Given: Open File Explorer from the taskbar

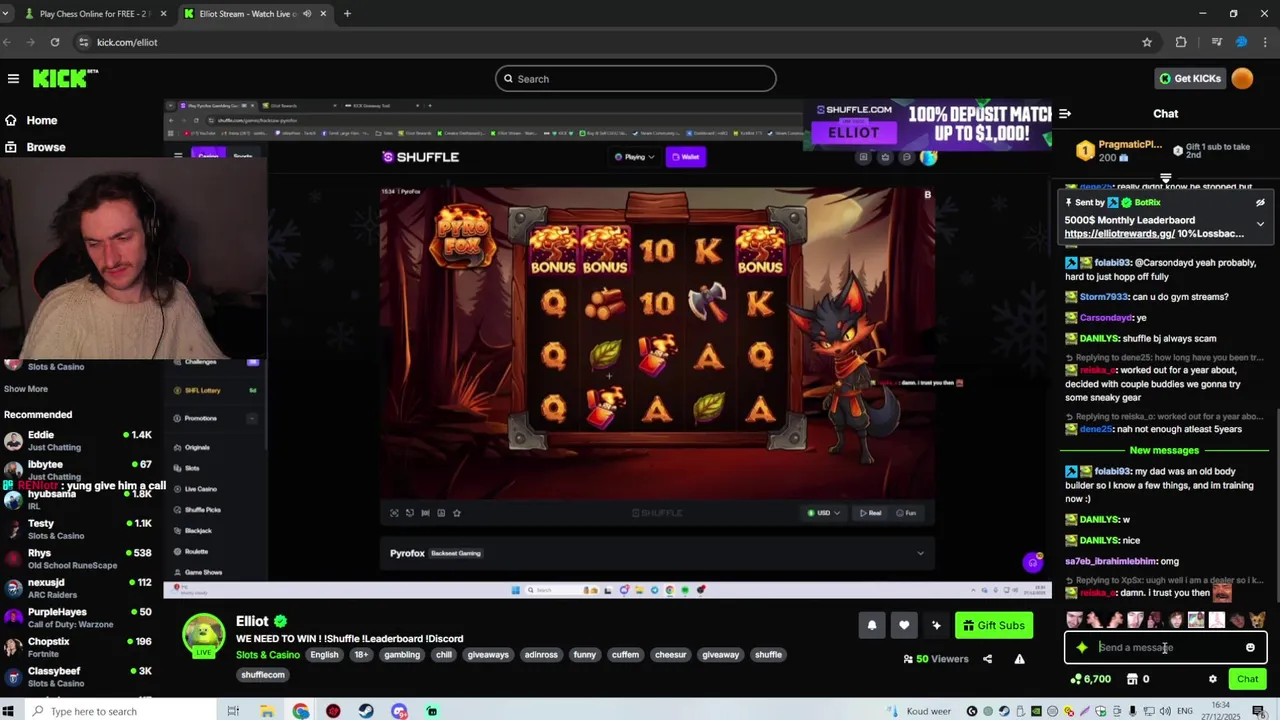Looking at the screenshot, I should [267, 711].
